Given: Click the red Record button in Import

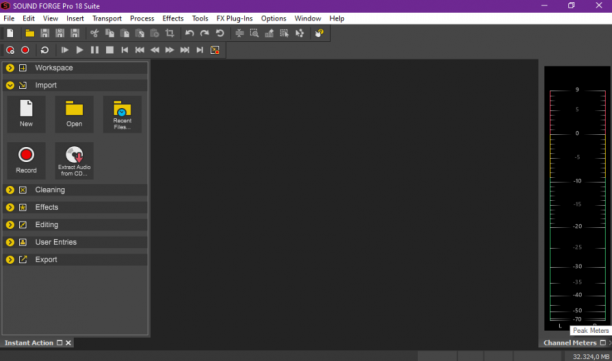Looking at the screenshot, I should click(x=26, y=160).
